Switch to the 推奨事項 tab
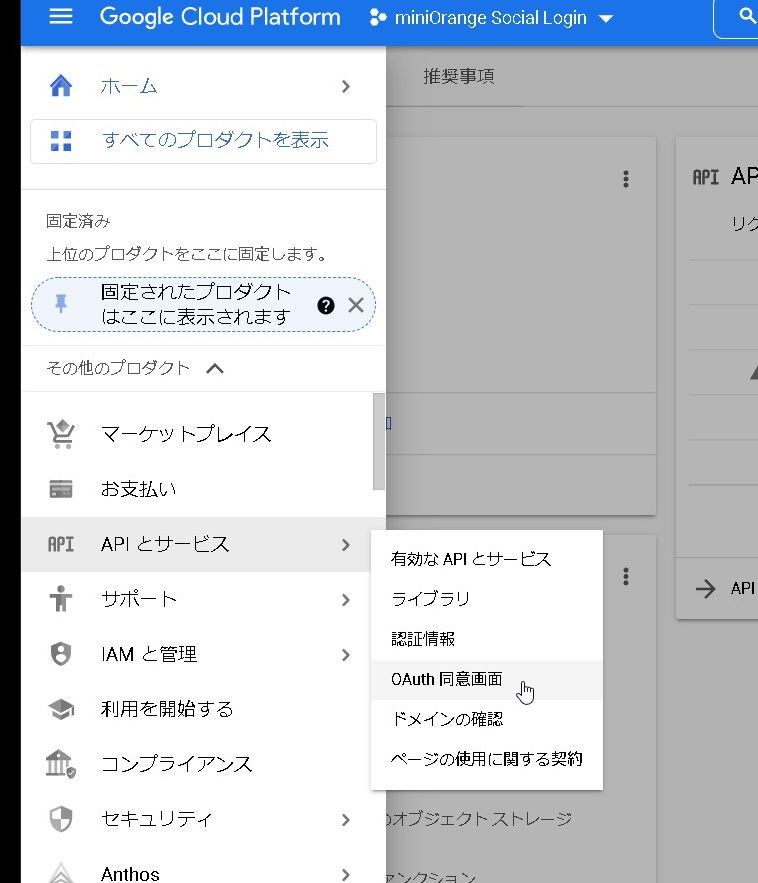The width and height of the screenshot is (758, 883). [459, 77]
